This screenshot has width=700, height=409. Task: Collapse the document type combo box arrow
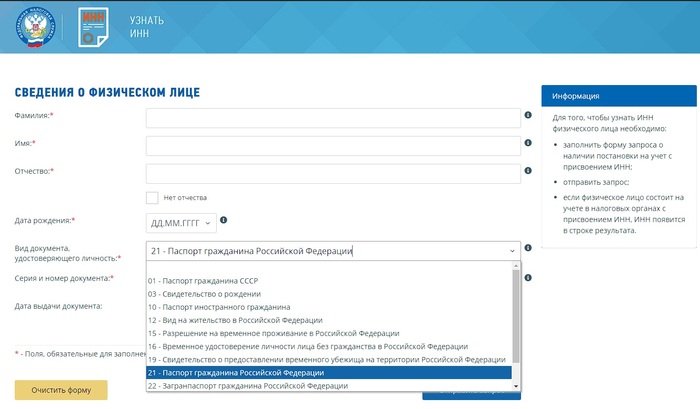(512, 251)
